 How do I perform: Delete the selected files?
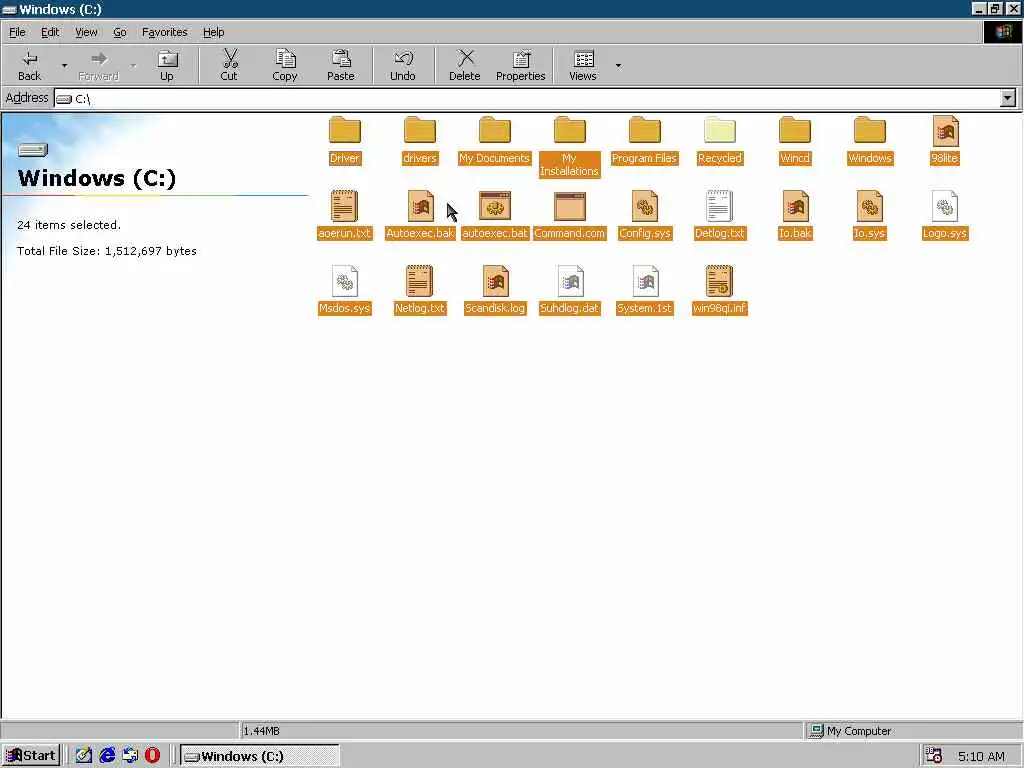464,65
